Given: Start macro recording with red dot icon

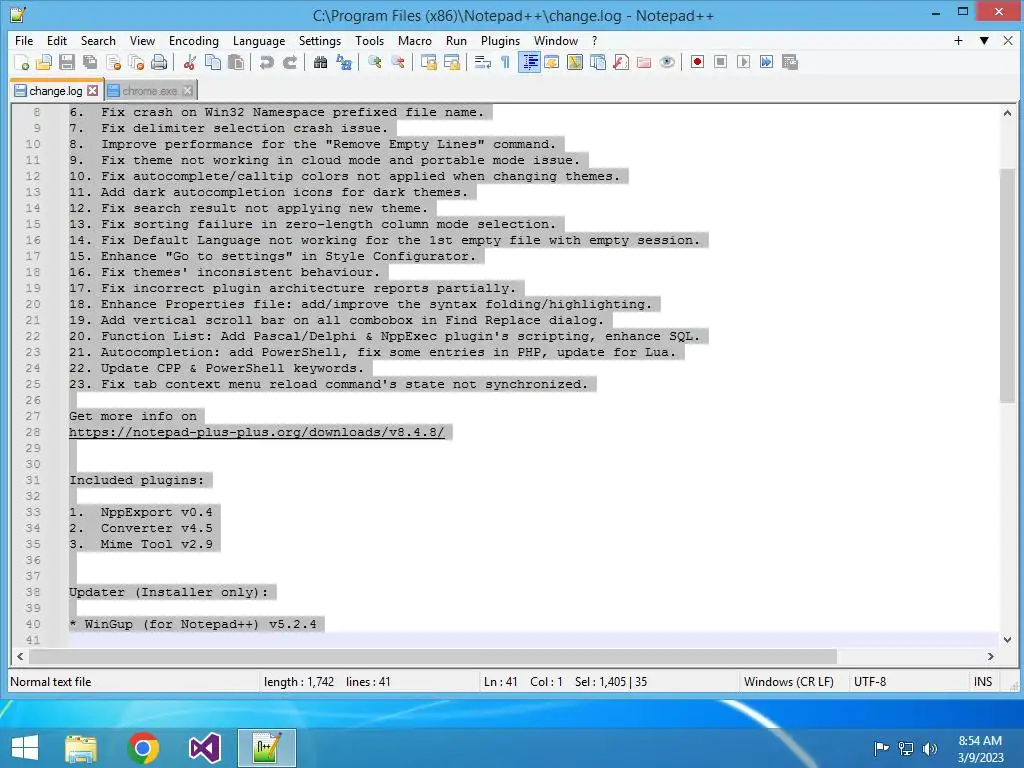Looking at the screenshot, I should click(x=697, y=62).
